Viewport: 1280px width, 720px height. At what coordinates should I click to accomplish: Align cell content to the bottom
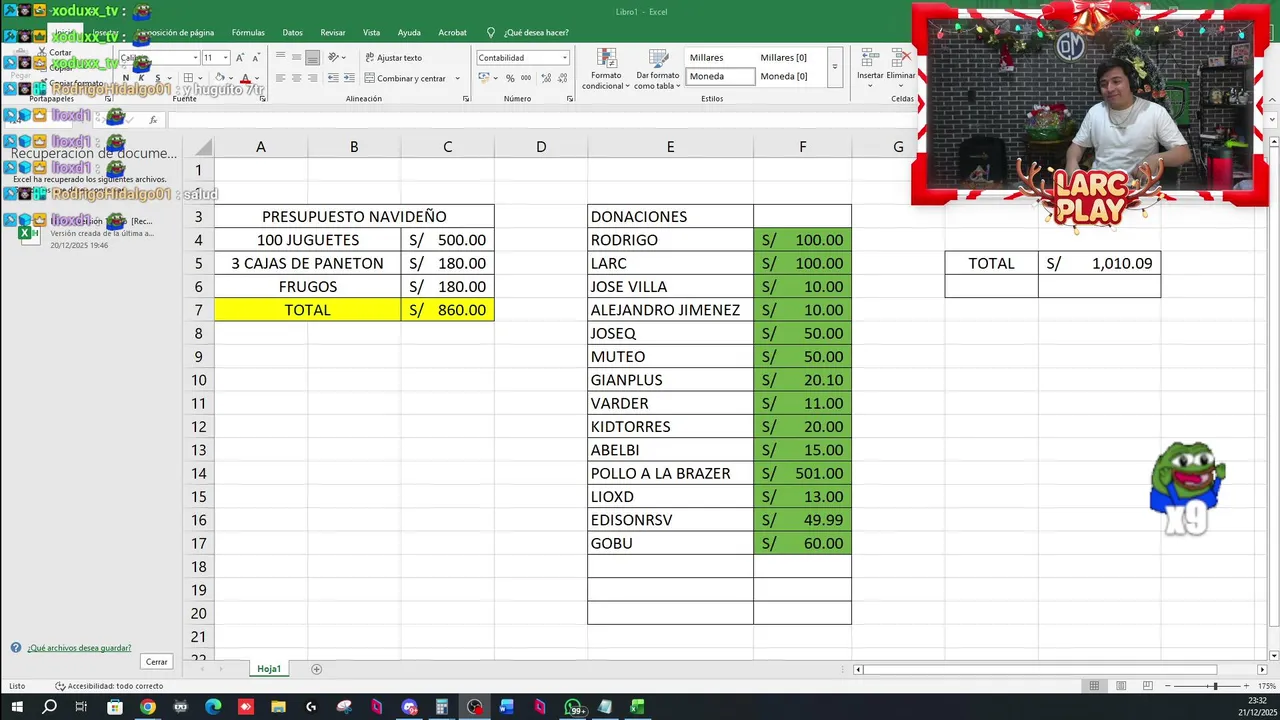[x=312, y=58]
